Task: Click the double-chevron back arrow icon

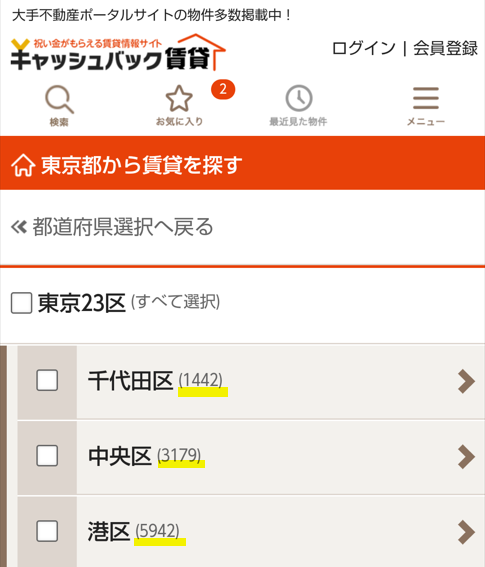Action: pos(19,227)
